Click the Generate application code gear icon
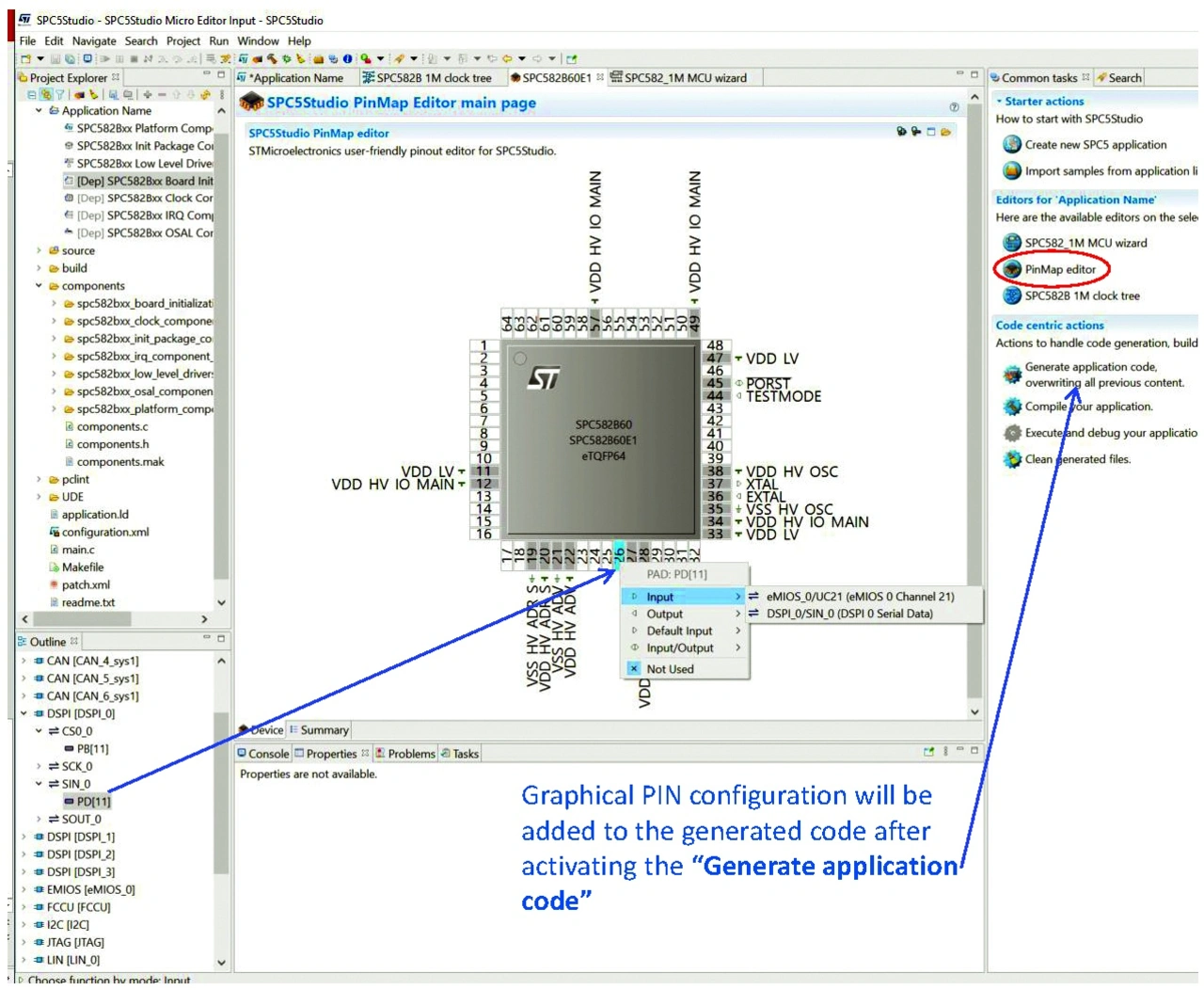 1012,375
